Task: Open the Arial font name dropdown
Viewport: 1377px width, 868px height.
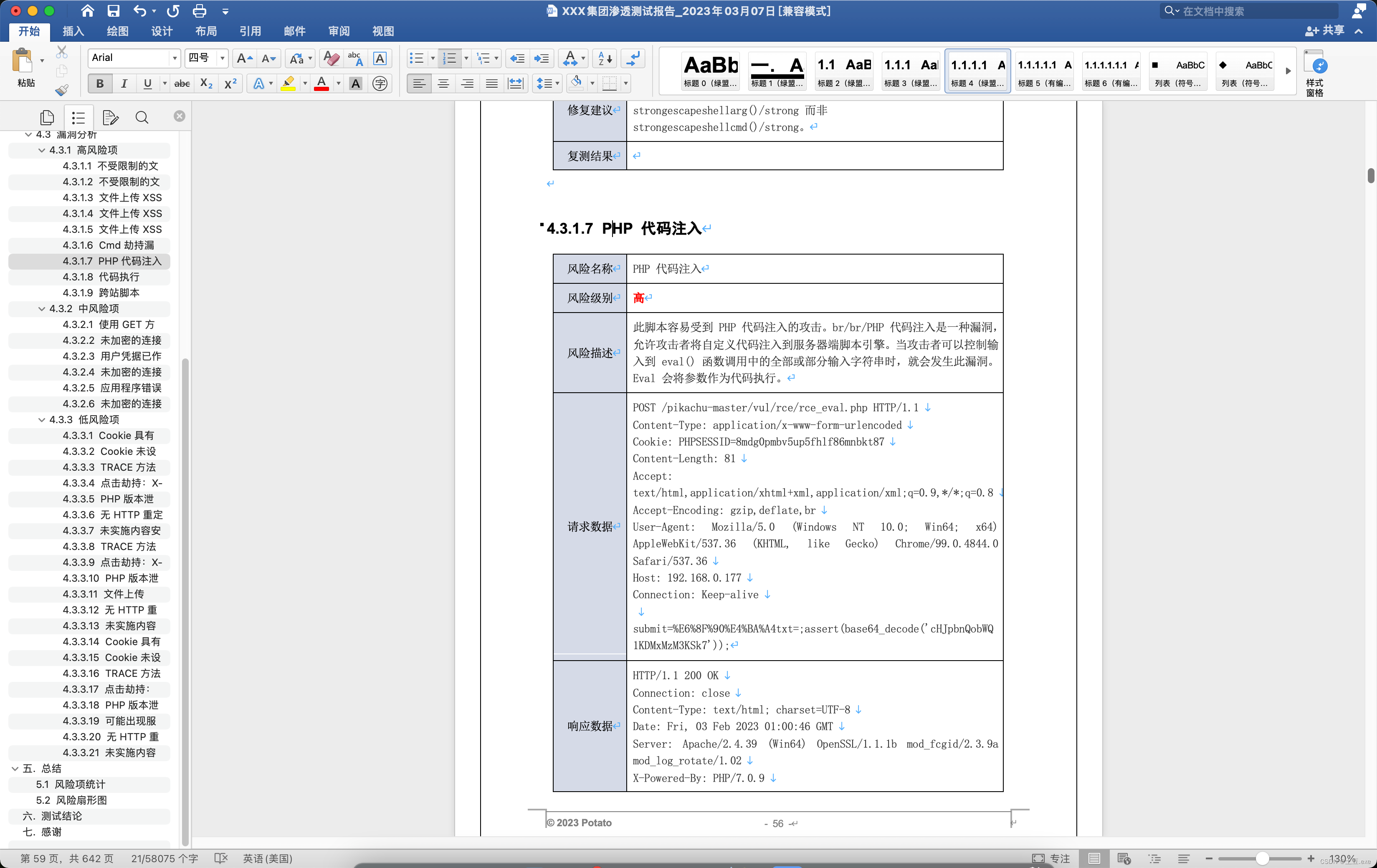Action: tap(175, 58)
